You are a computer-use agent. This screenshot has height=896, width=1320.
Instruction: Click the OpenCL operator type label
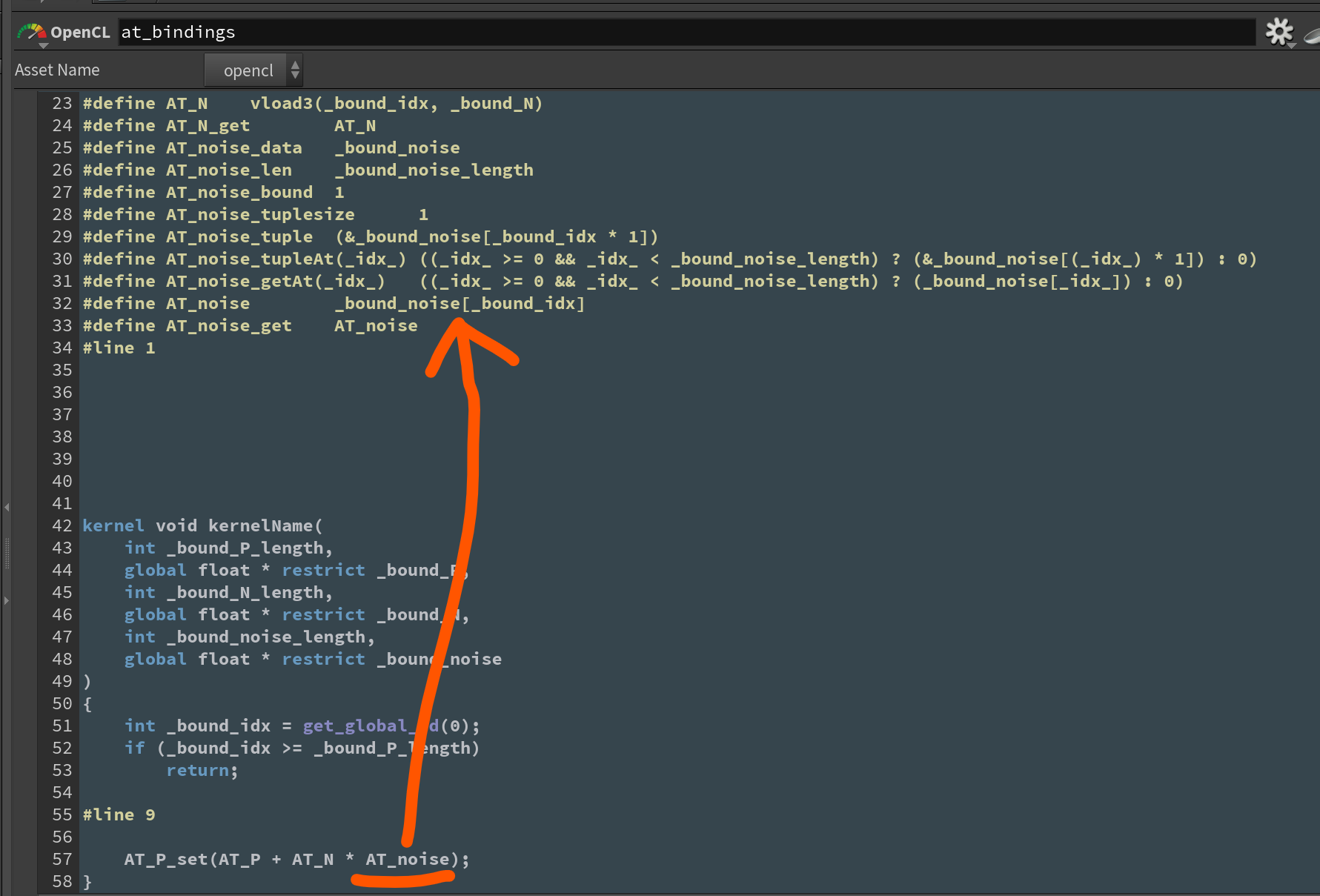click(80, 32)
